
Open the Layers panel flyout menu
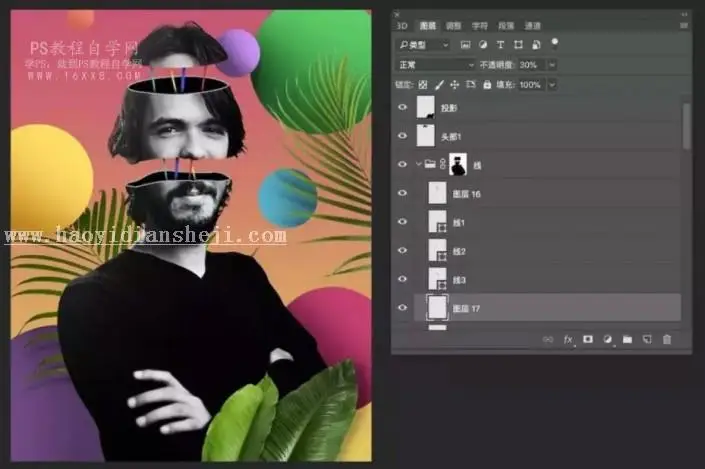(684, 26)
